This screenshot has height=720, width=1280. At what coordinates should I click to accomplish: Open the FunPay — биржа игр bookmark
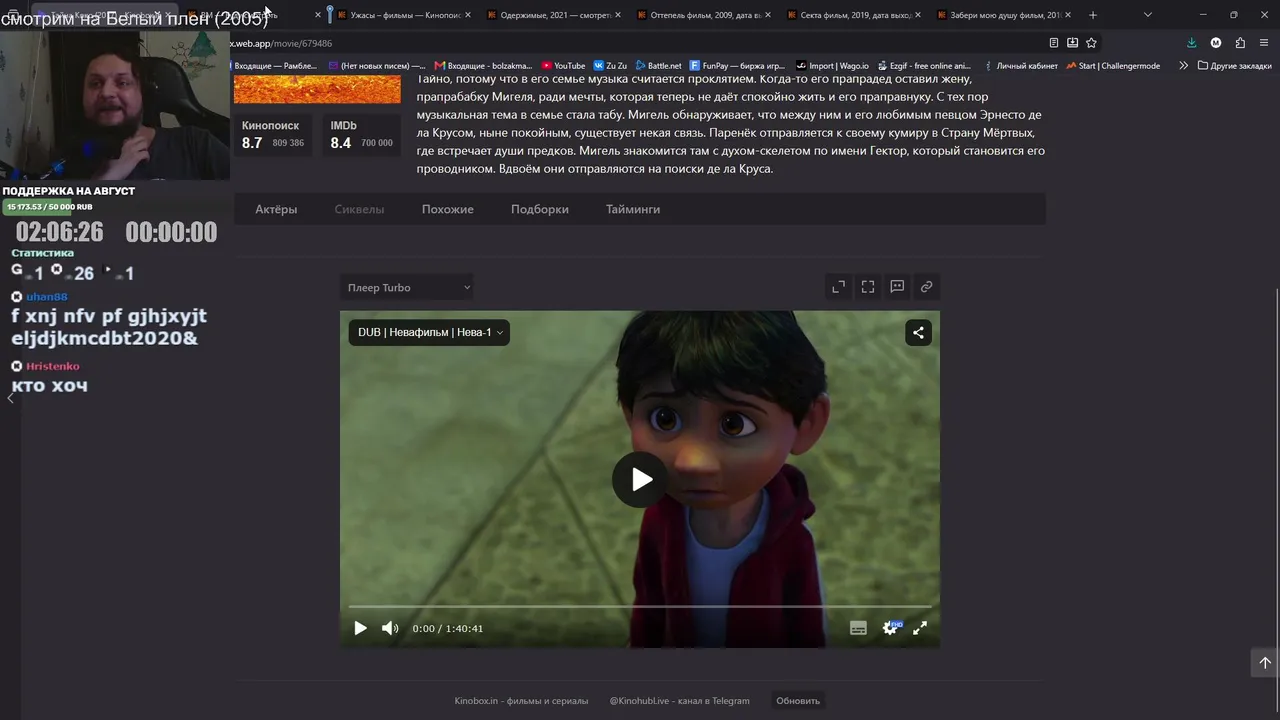(x=738, y=66)
